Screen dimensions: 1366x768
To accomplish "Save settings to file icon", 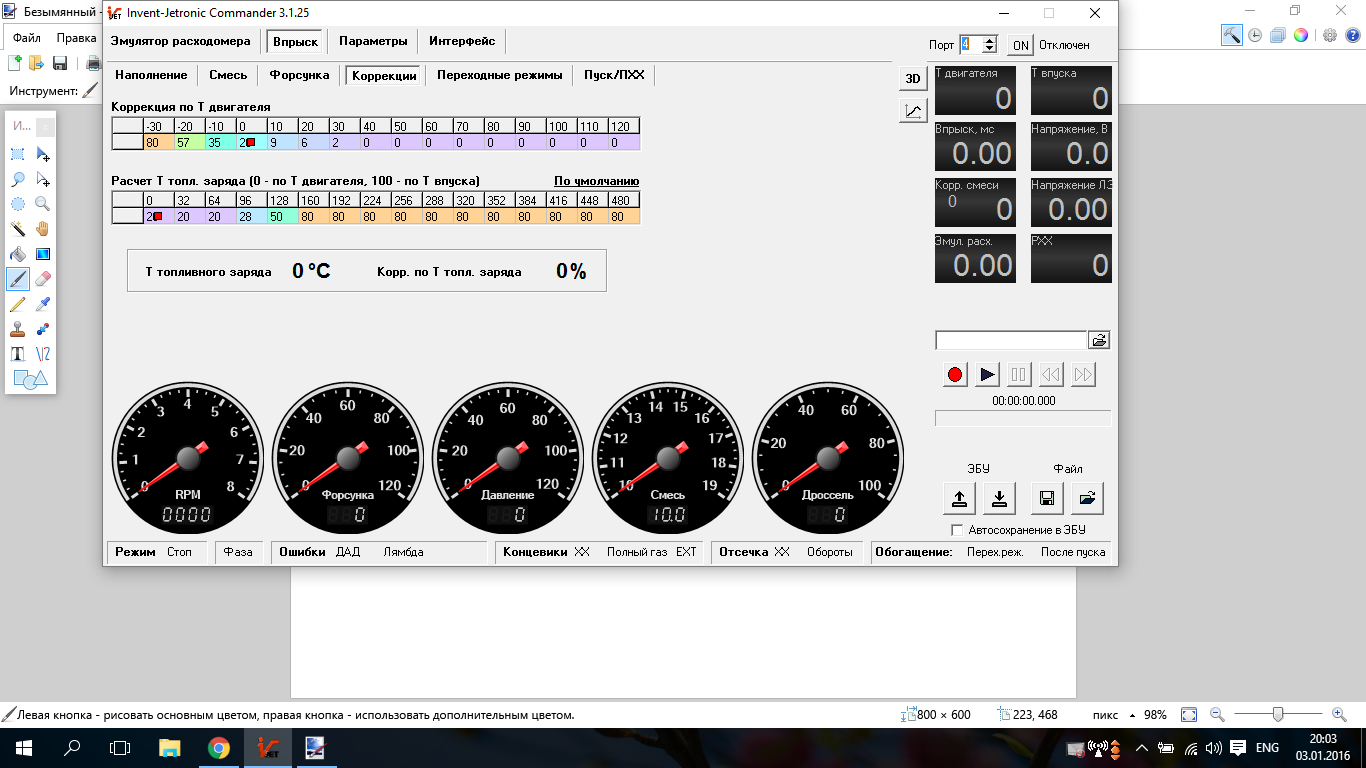I will [x=1046, y=498].
